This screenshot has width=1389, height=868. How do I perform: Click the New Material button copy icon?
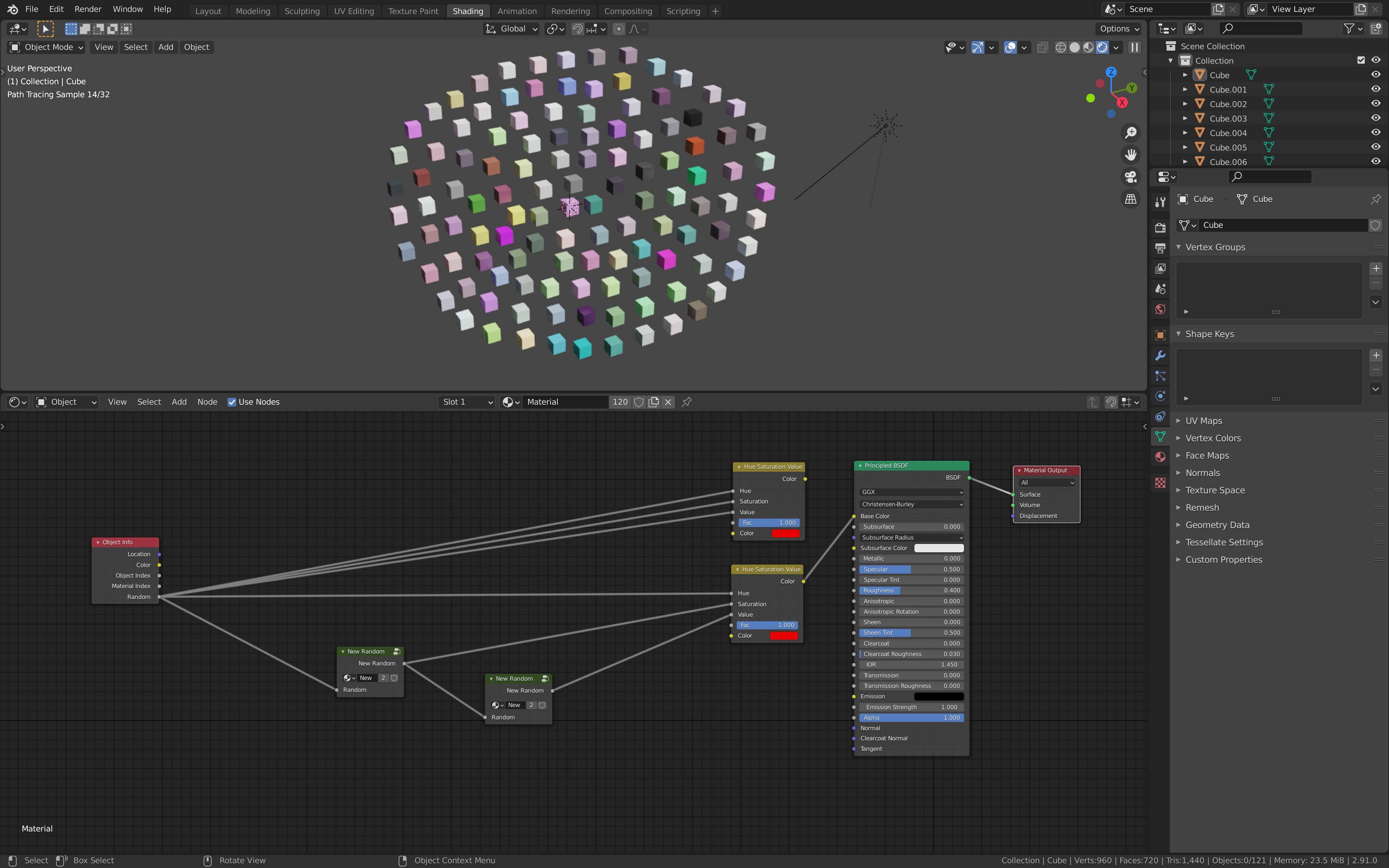tap(653, 402)
